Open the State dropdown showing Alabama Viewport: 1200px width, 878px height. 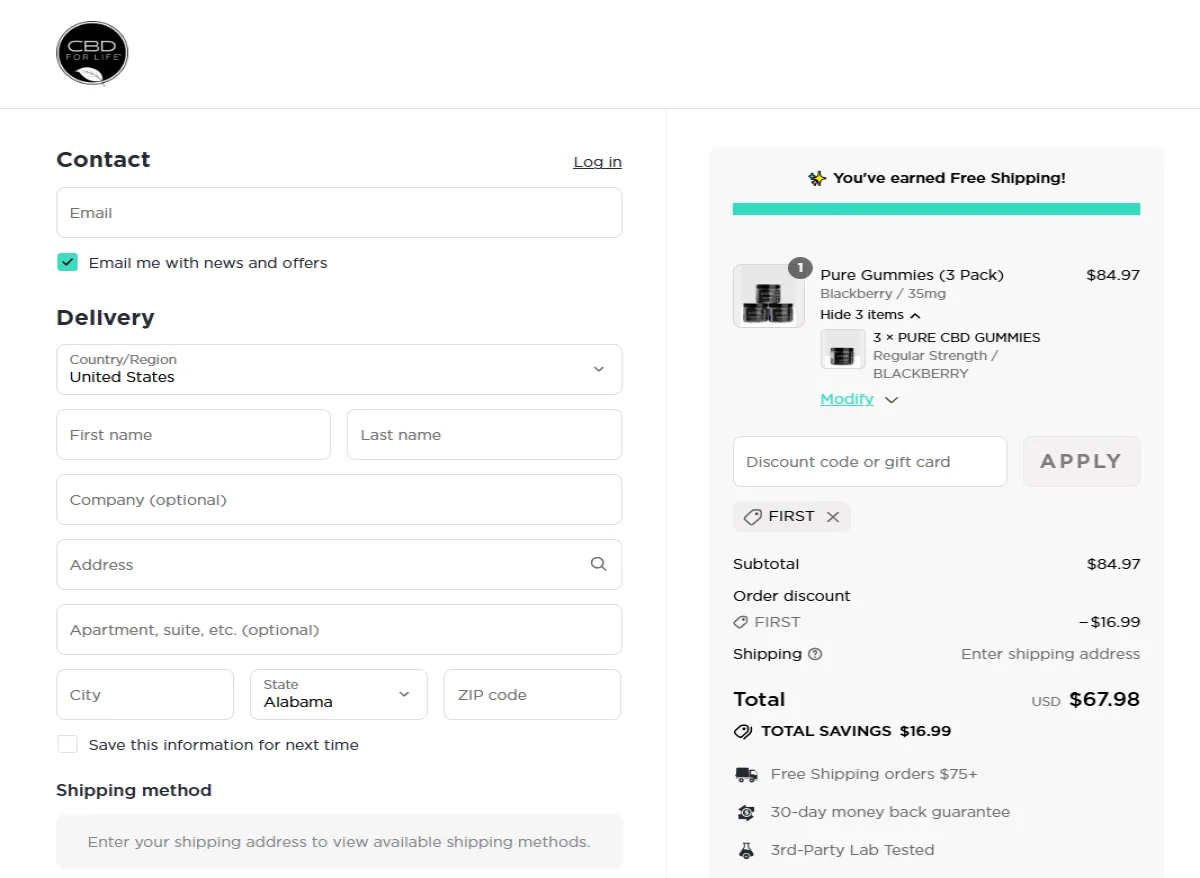coord(338,694)
